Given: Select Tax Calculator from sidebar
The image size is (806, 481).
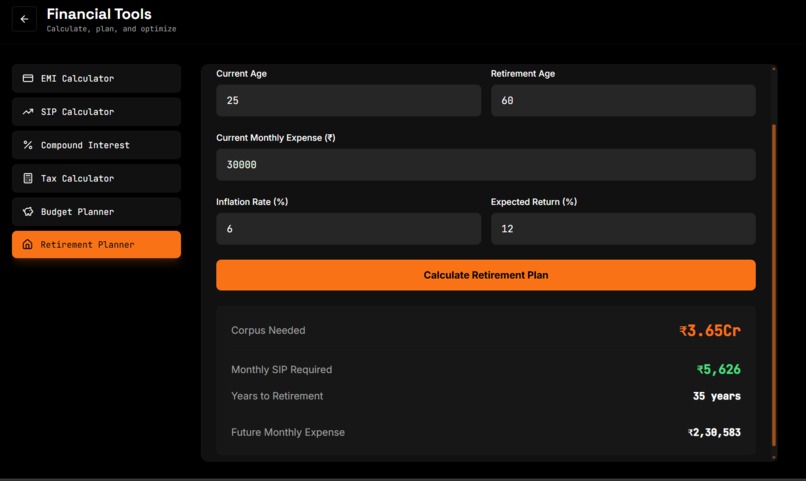Looking at the screenshot, I should tap(97, 178).
